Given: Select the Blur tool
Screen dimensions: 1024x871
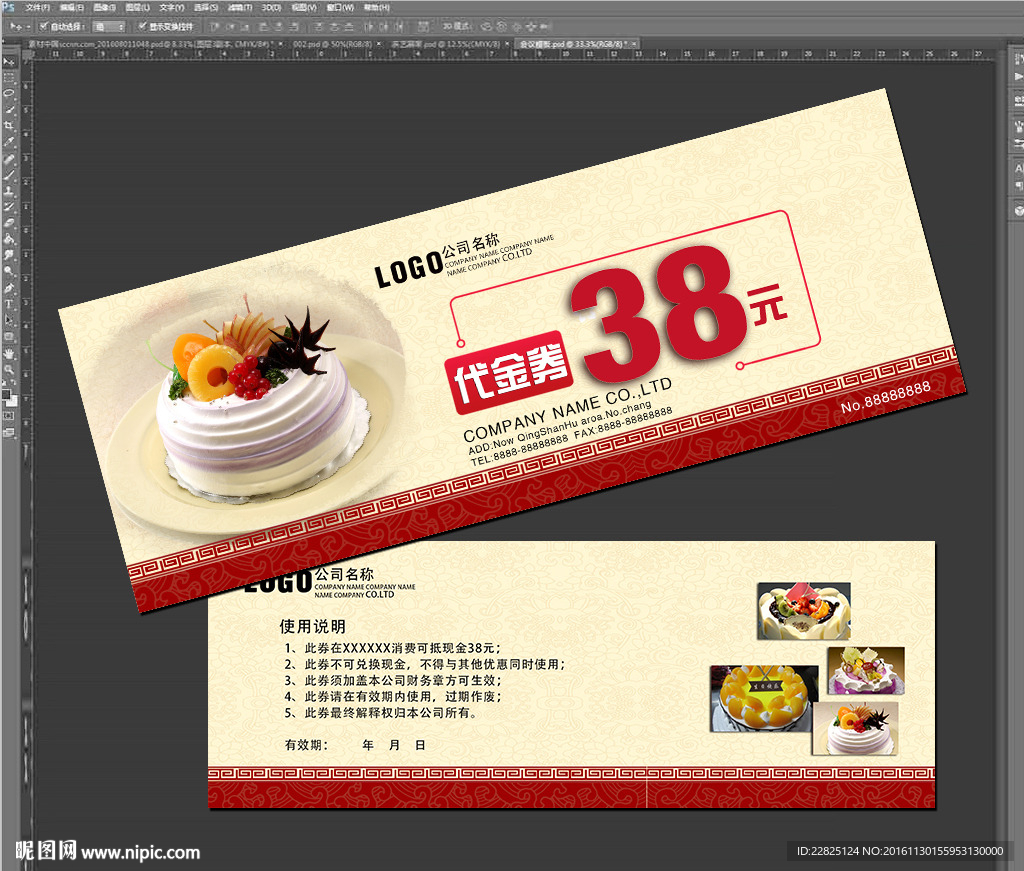Looking at the screenshot, I should pos(9,254).
